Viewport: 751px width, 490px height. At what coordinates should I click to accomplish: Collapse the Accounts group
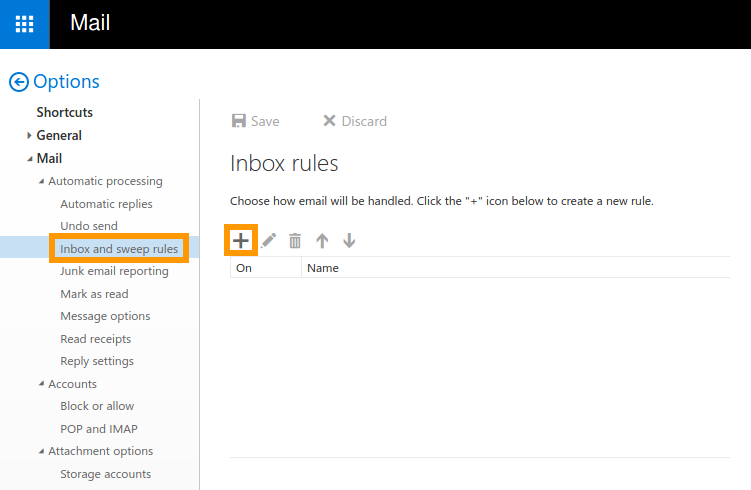pyautogui.click(x=41, y=384)
